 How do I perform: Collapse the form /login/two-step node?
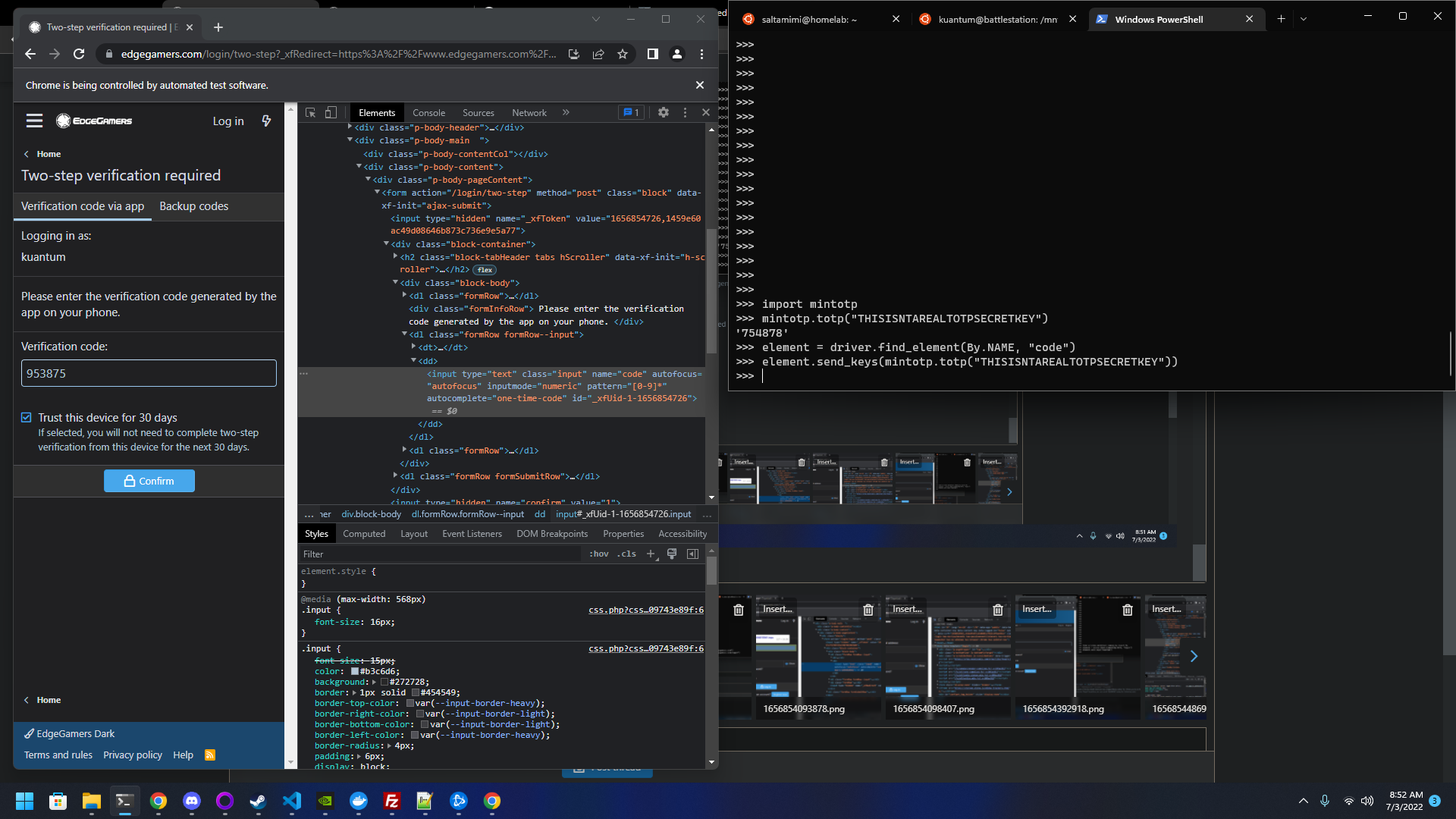click(x=377, y=193)
